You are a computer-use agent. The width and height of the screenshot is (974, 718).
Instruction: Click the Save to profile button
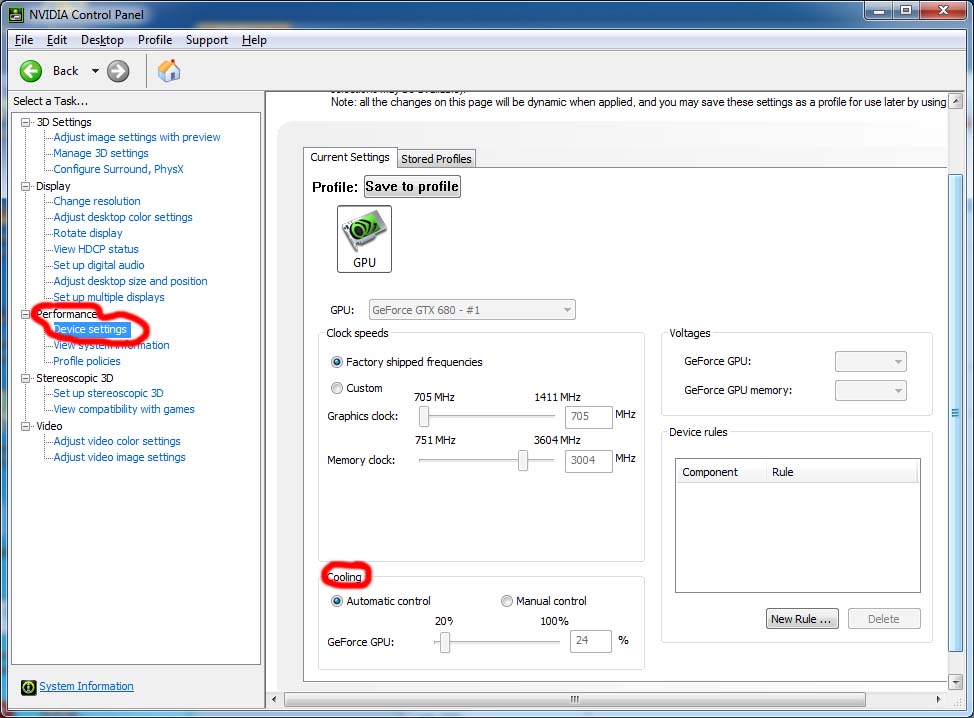click(412, 186)
